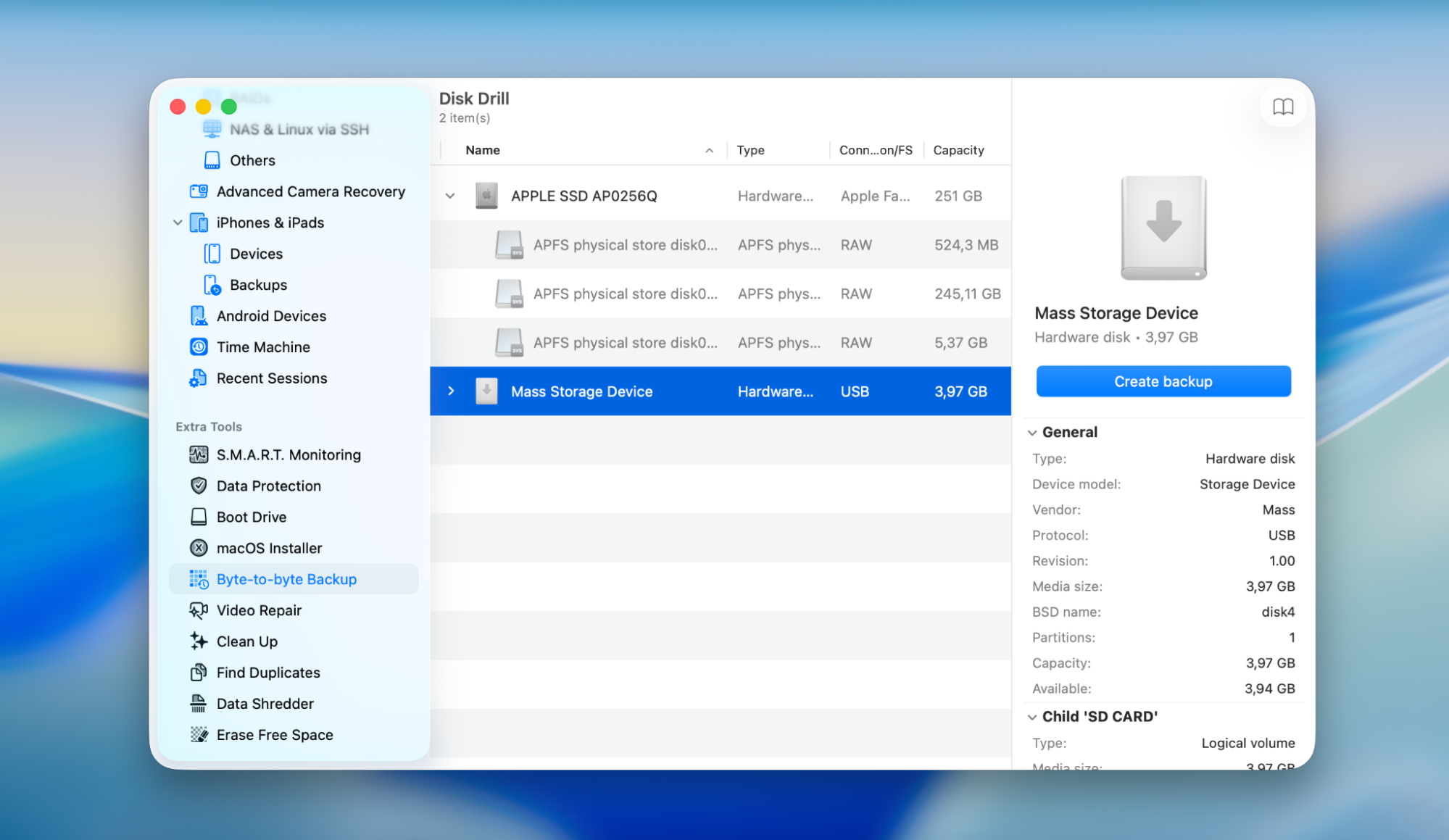1449x840 pixels.
Task: Expand the Mass Storage Device row
Action: click(451, 391)
